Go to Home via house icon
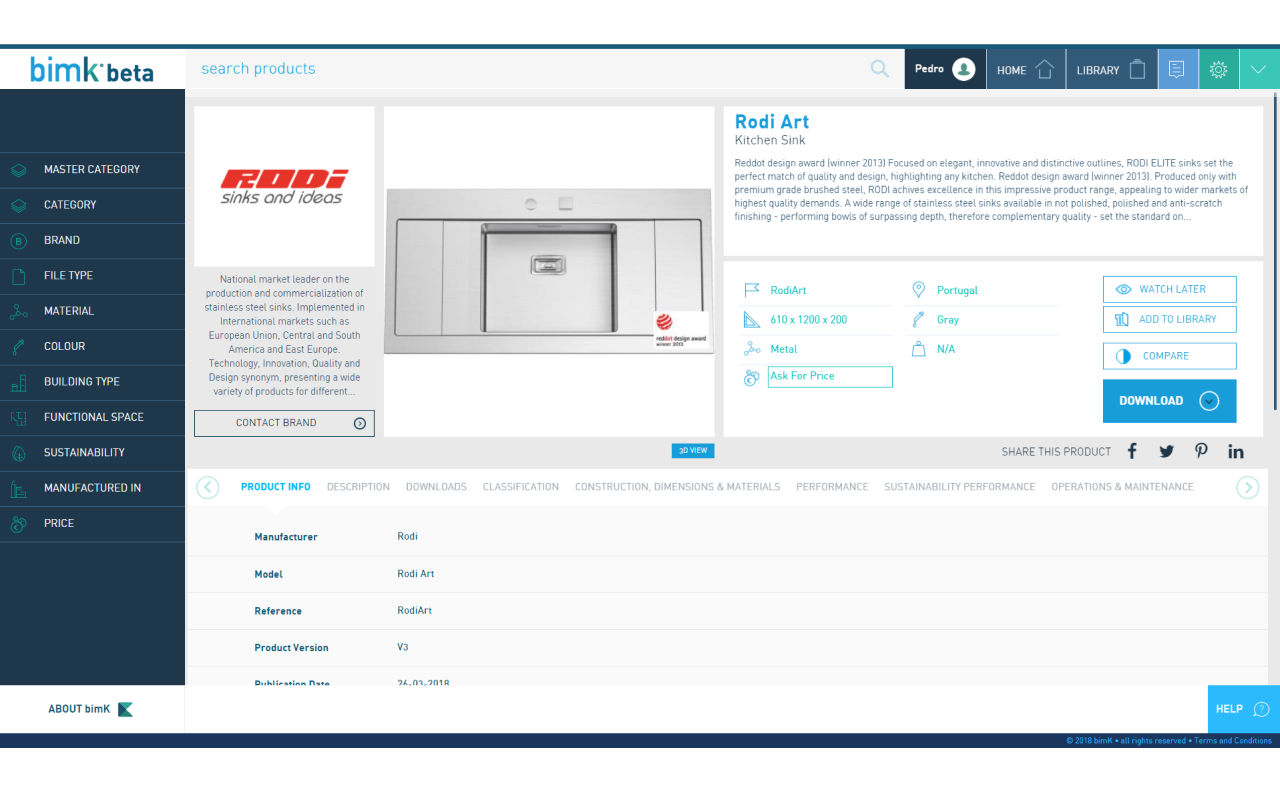 pyautogui.click(x=1045, y=69)
